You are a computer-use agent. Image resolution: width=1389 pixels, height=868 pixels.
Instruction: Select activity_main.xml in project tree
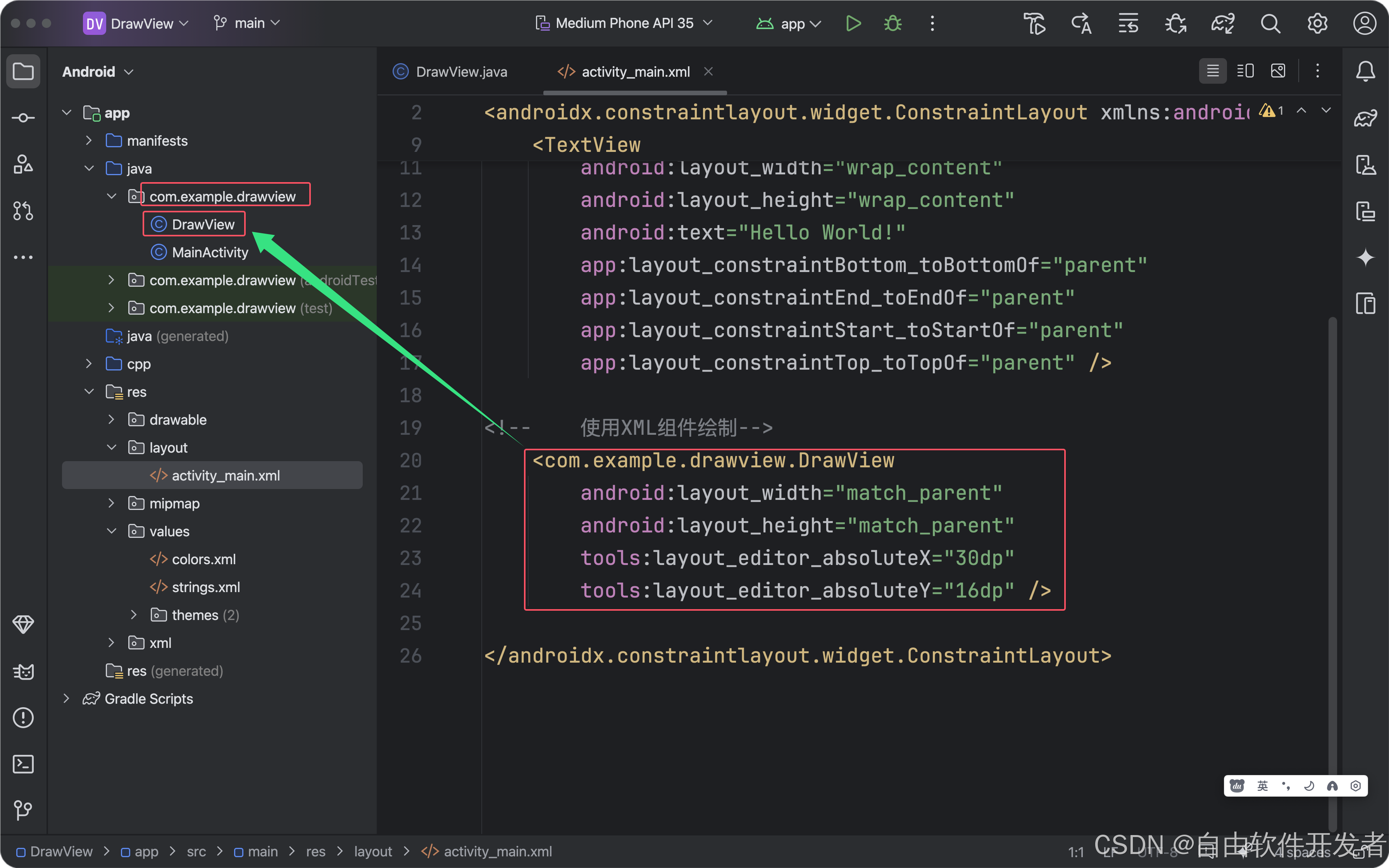[x=212, y=475]
